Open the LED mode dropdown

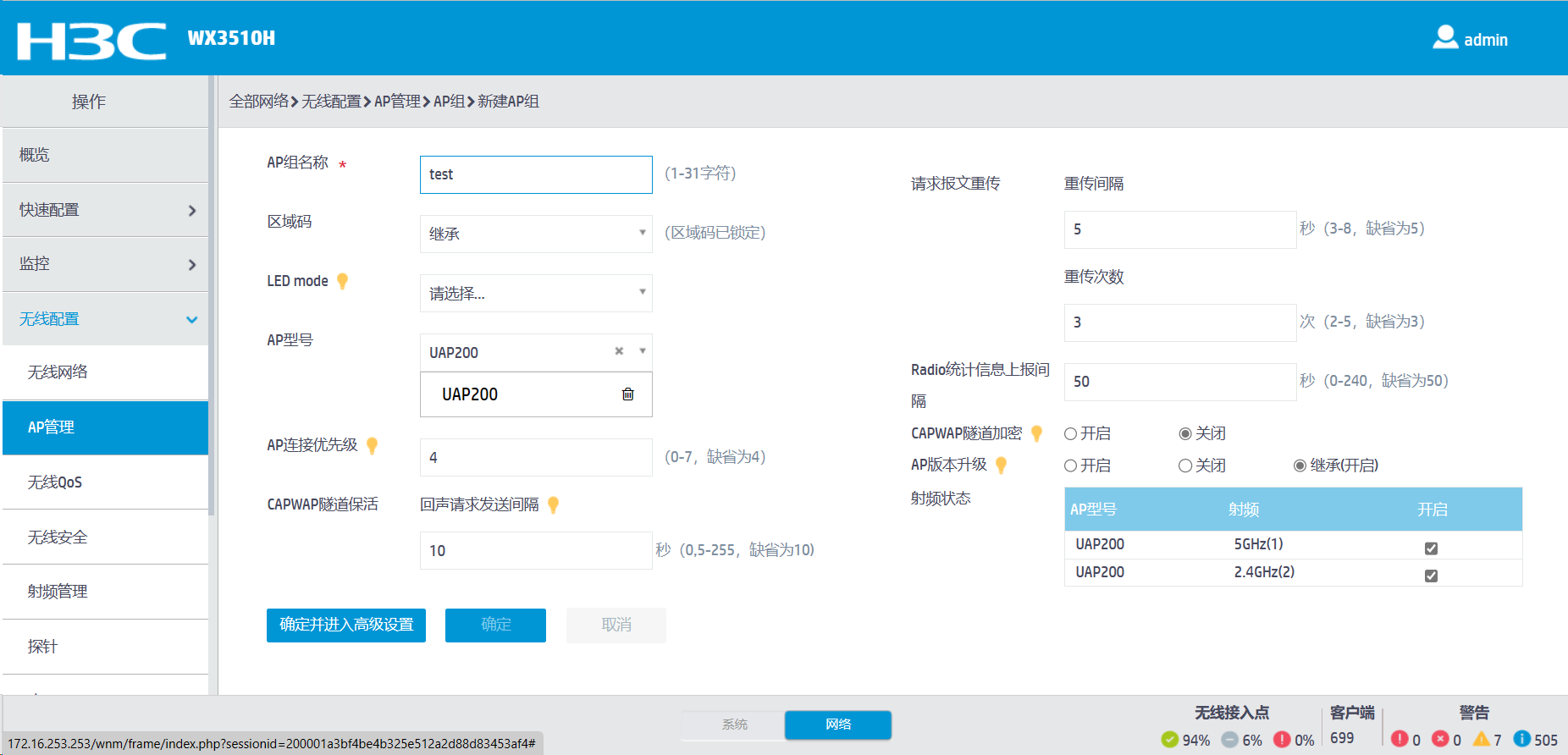(x=536, y=293)
